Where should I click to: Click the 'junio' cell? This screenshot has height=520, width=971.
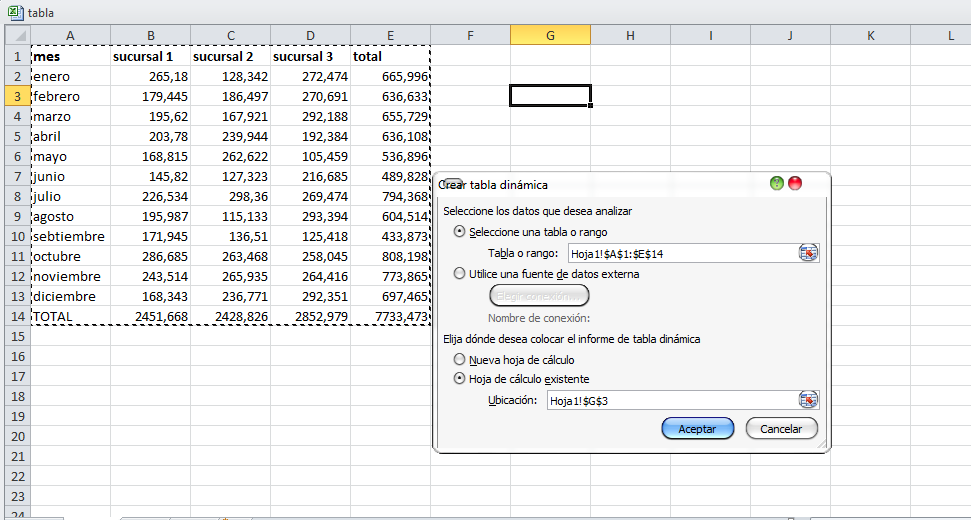pyautogui.click(x=71, y=176)
